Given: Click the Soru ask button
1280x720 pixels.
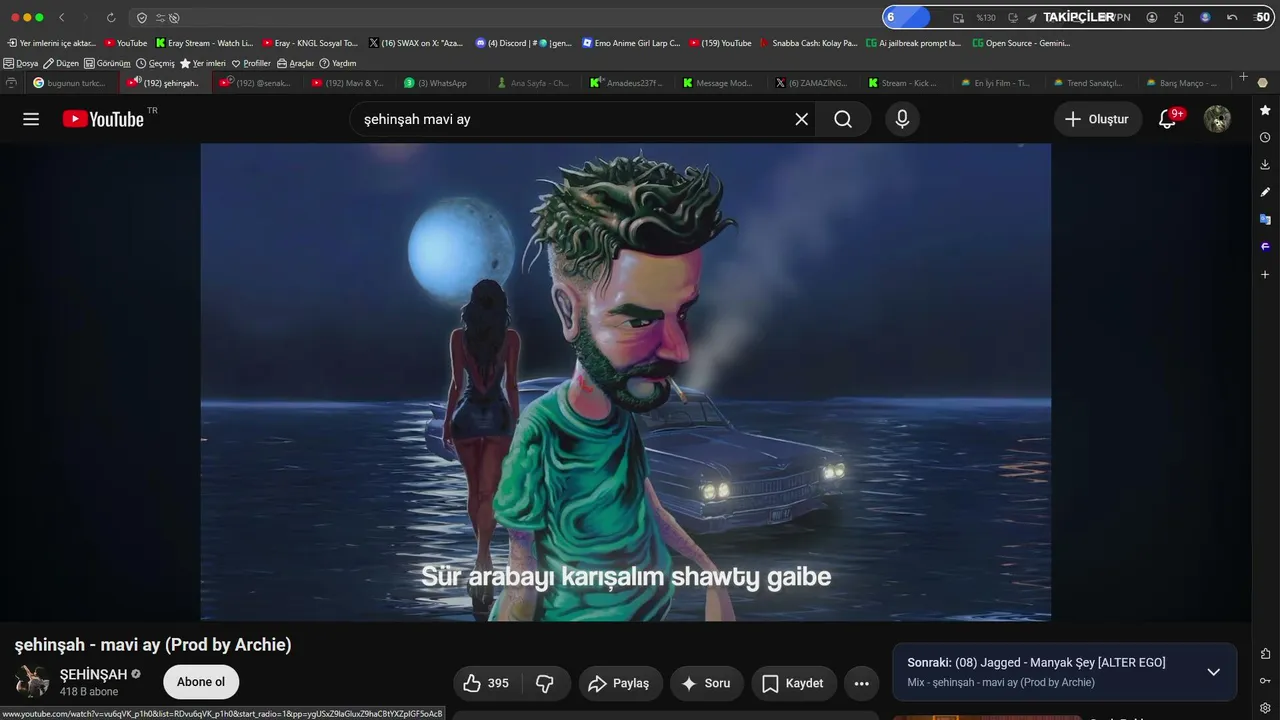Looking at the screenshot, I should [707, 683].
